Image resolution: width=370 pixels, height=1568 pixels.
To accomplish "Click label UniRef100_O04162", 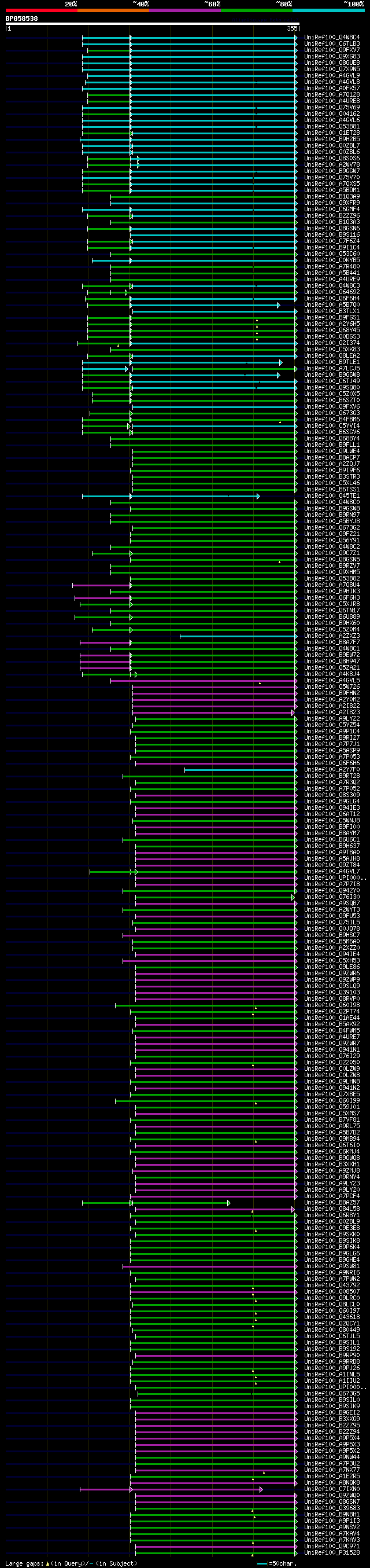I will pyautogui.click(x=332, y=114).
